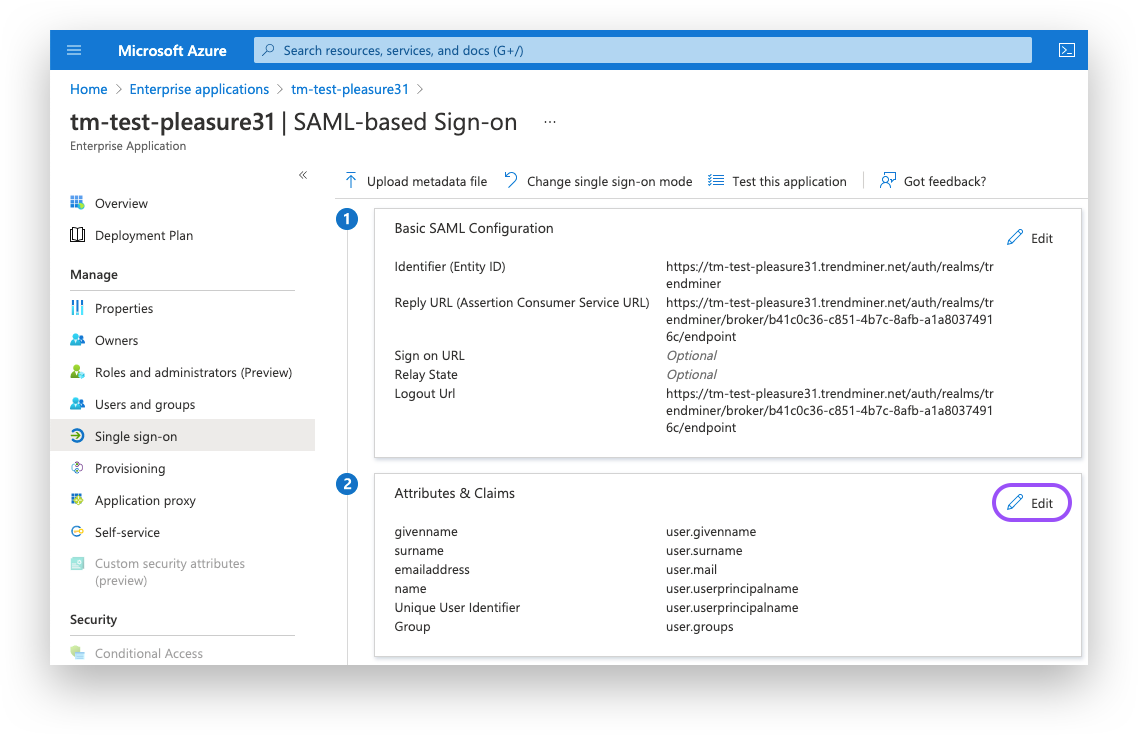Click the Home breadcrumb link

(88, 89)
